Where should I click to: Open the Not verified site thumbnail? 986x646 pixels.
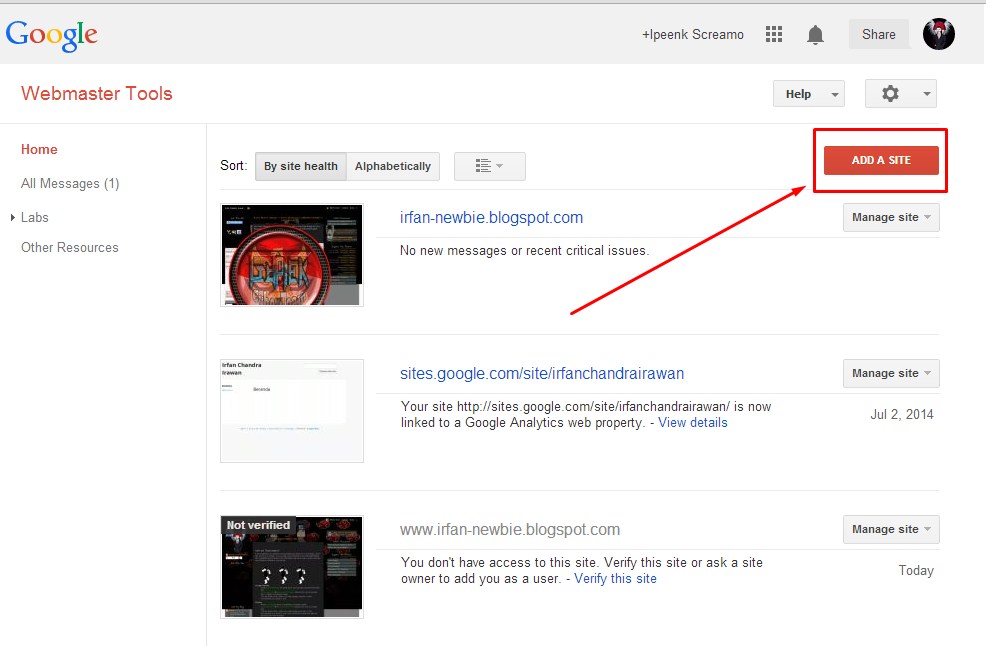coord(292,567)
